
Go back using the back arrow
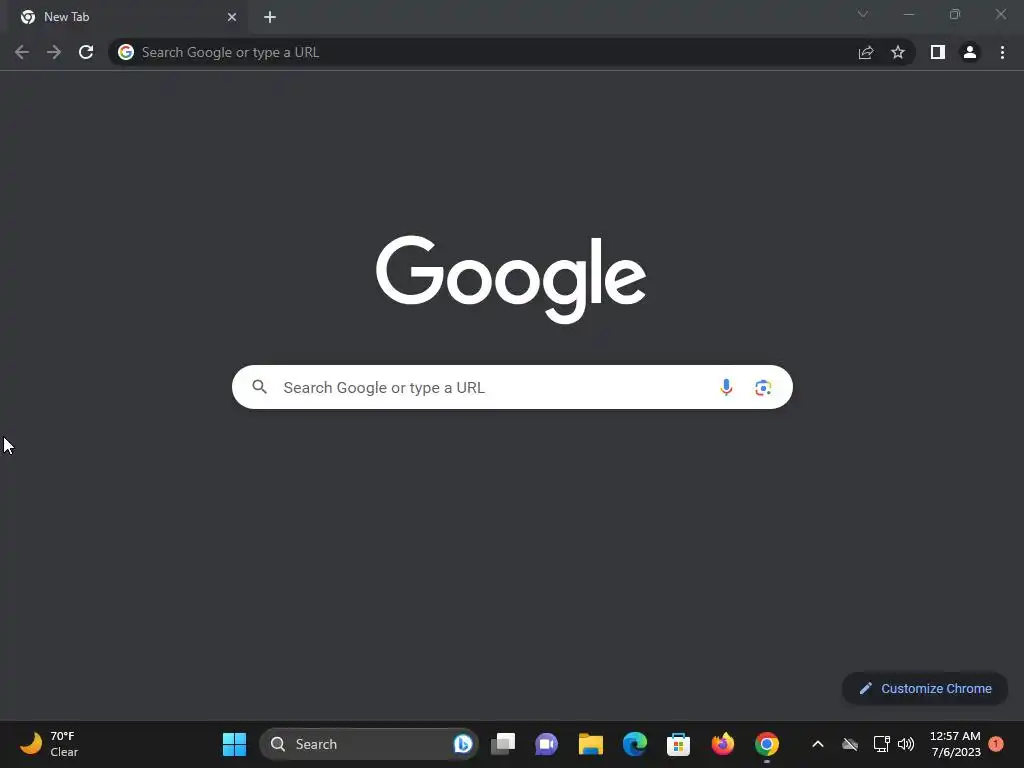(x=22, y=52)
